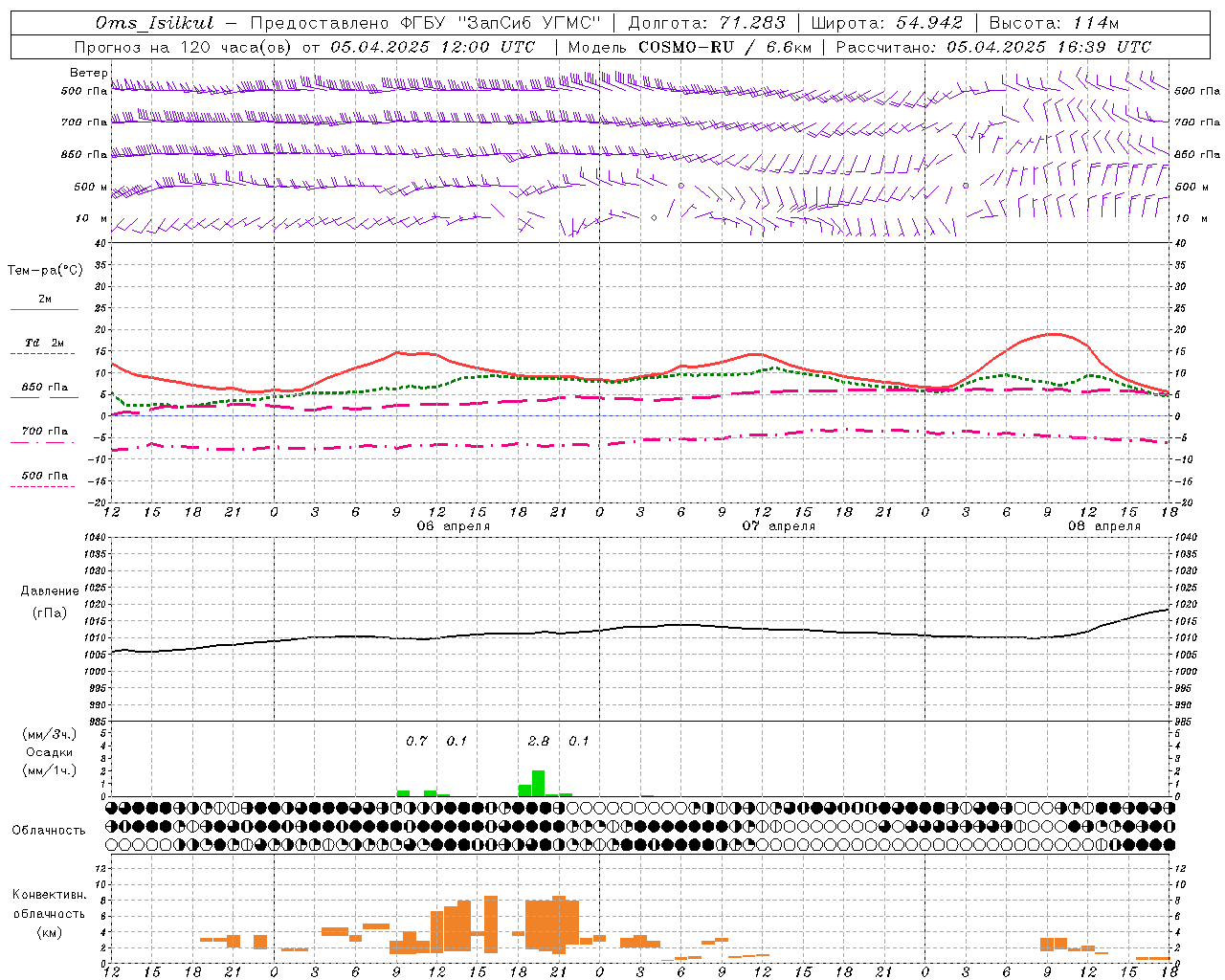The image size is (1225, 980).
Task: Click the 0.7 precipitation total value
Action: point(416,741)
